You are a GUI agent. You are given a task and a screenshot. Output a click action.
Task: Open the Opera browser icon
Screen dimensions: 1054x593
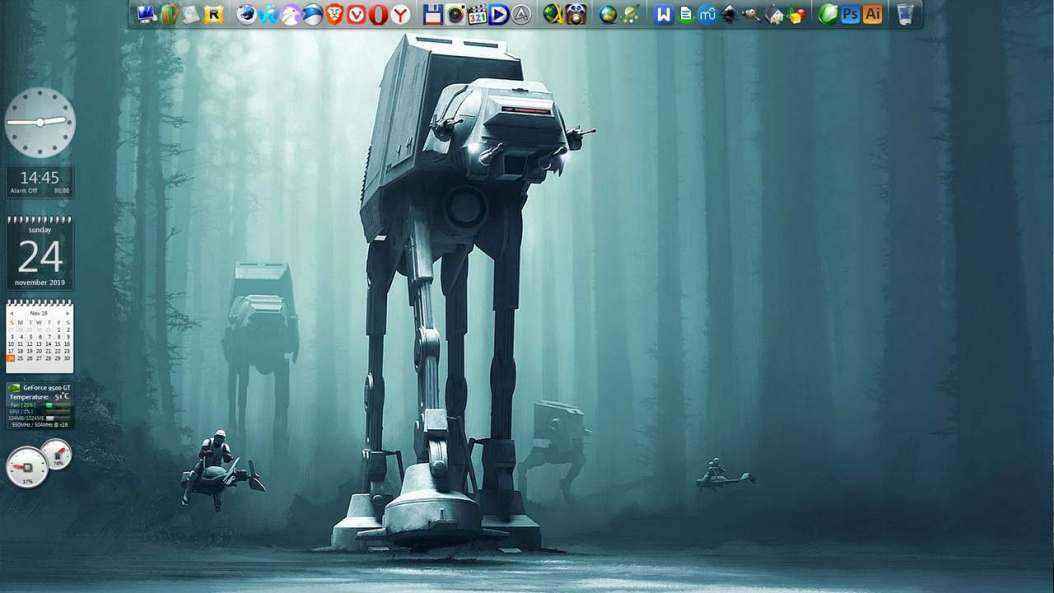pos(378,14)
